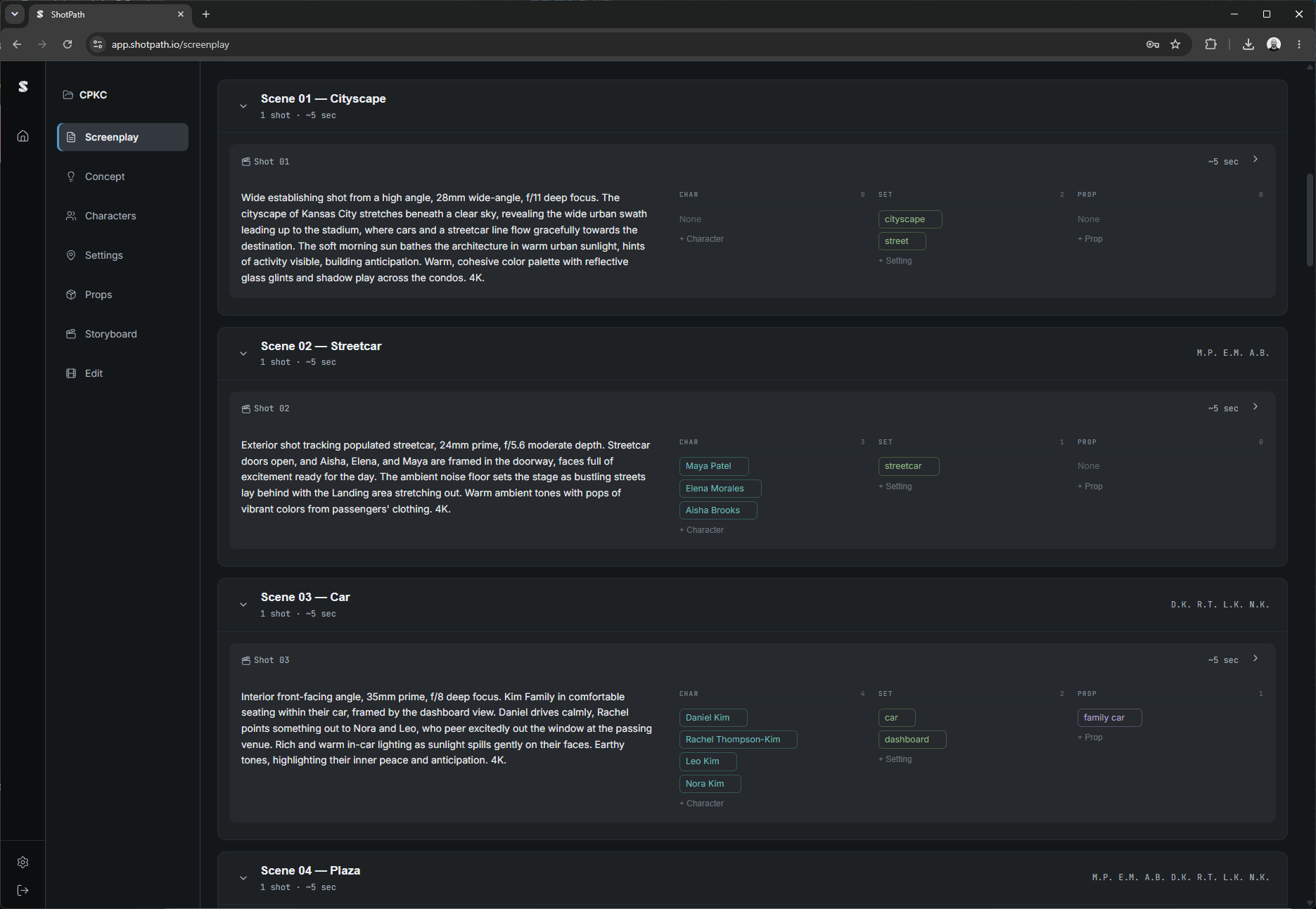The height and width of the screenshot is (909, 1316).
Task: Click the page vertical scrollbar thumb
Action: coord(1310,220)
